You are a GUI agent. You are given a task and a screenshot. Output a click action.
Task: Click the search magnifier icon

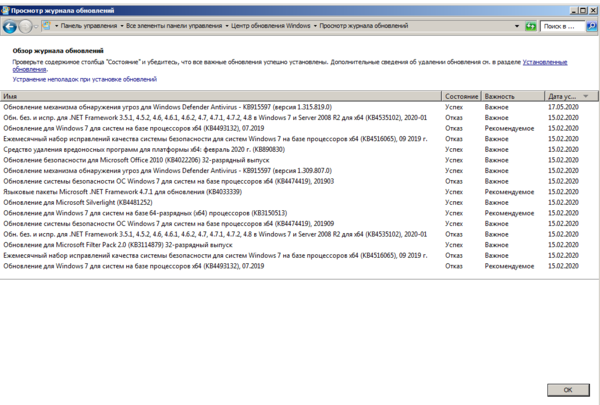tap(591, 26)
